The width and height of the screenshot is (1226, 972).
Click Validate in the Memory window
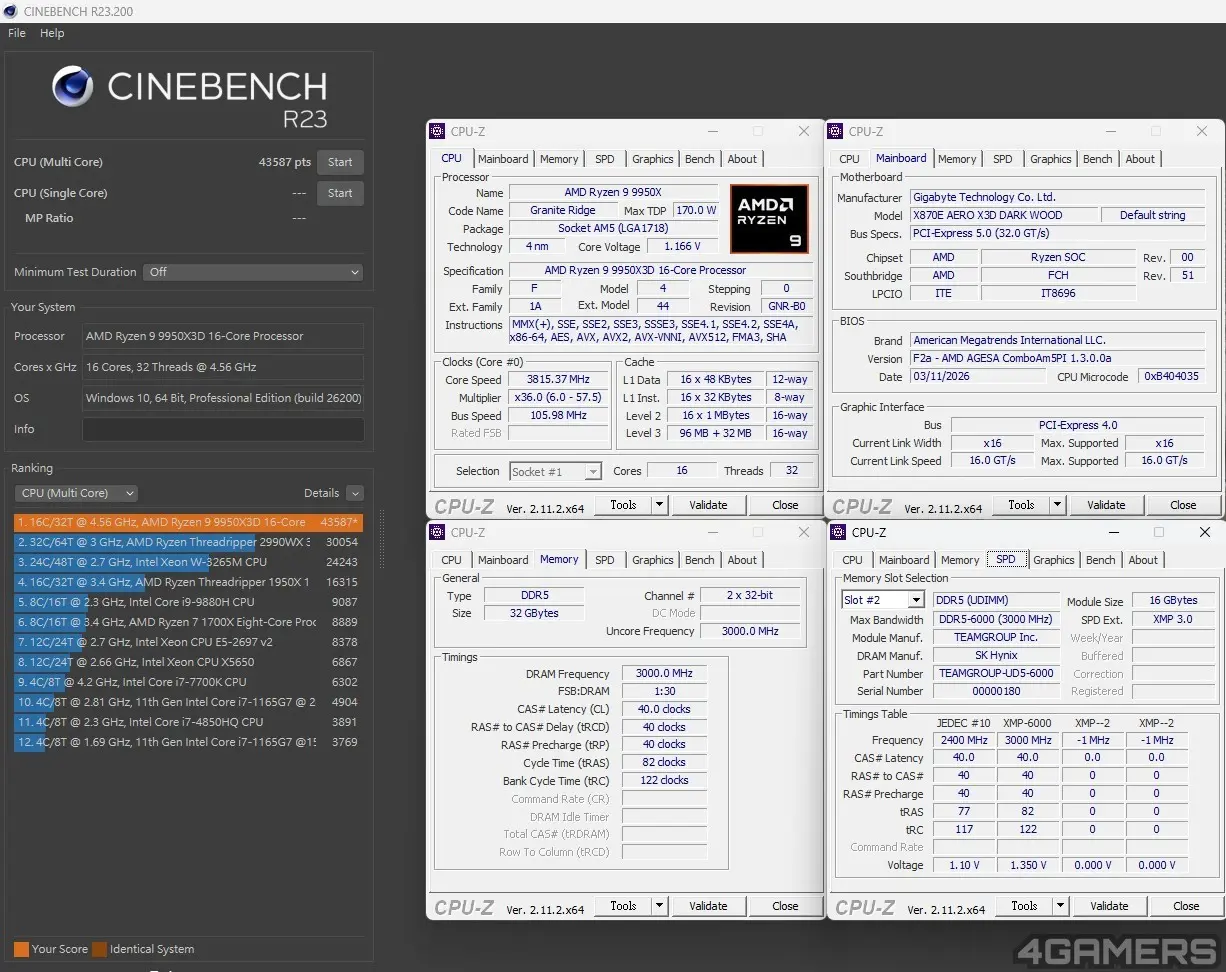[708, 906]
